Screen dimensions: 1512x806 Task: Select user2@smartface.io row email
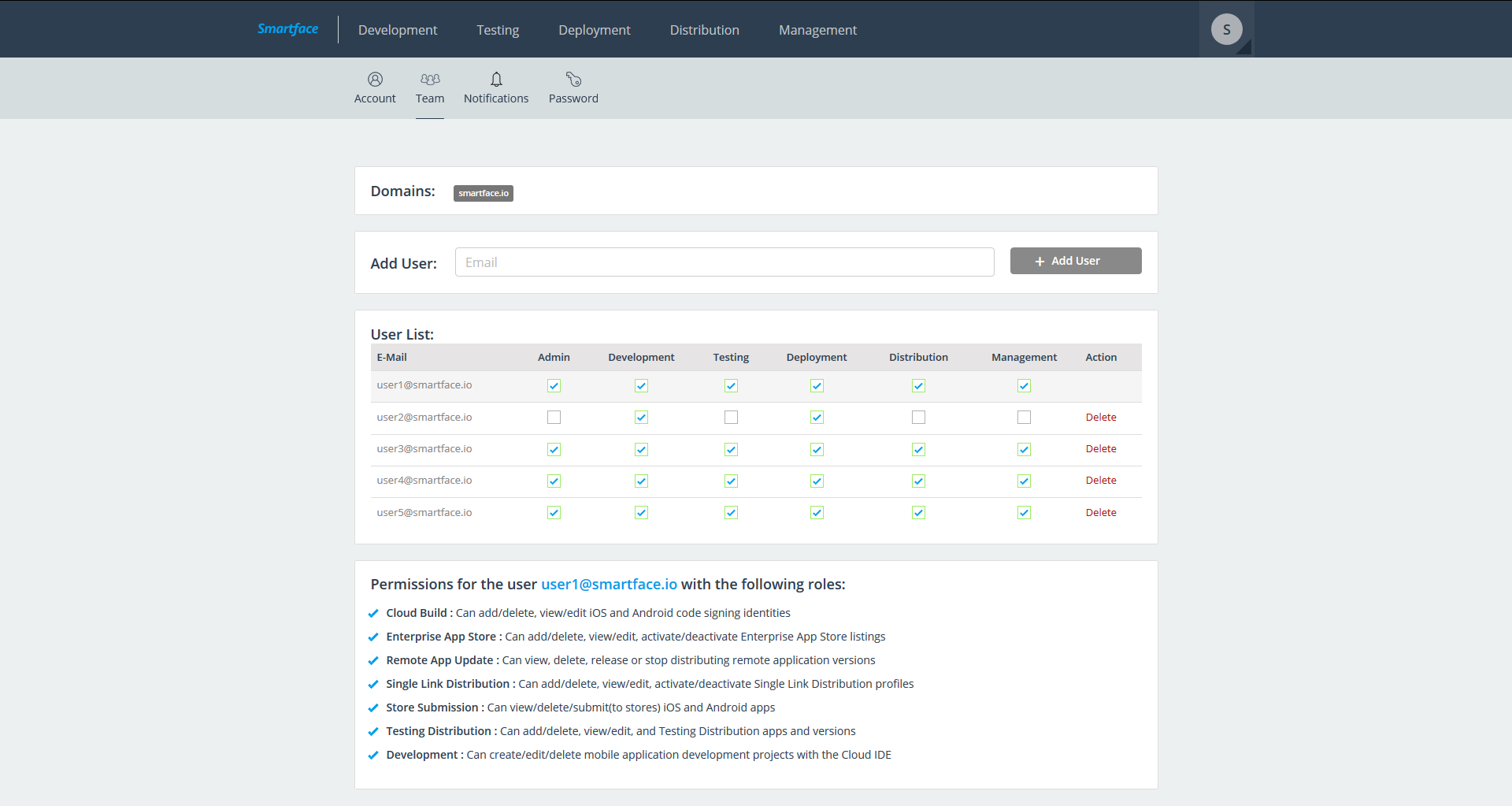[x=424, y=418]
